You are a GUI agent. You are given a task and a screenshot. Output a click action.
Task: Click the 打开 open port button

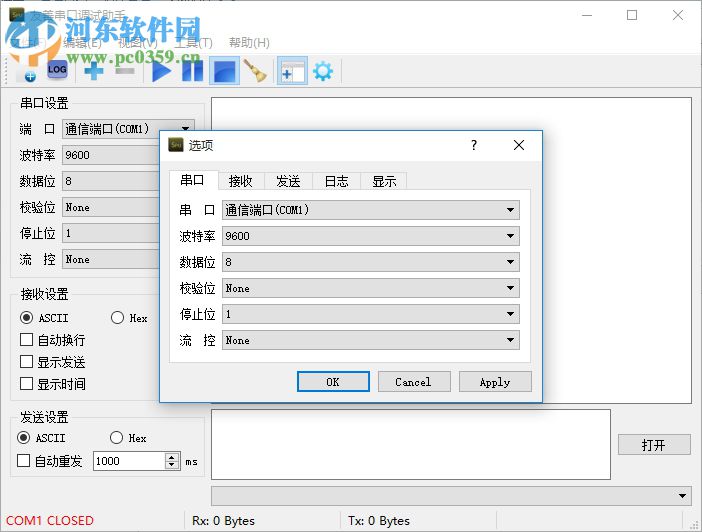(654, 445)
